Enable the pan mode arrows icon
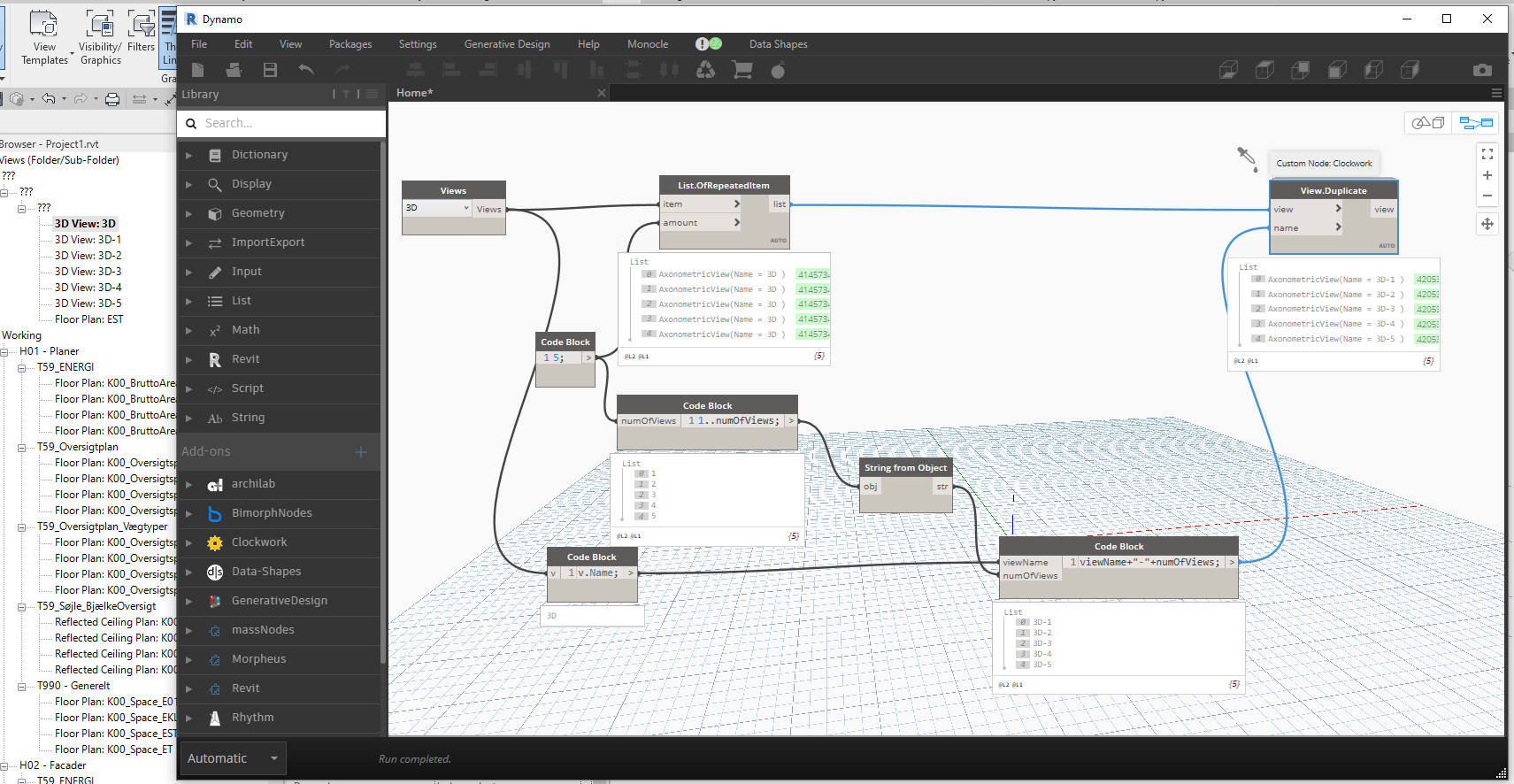 coord(1487,224)
